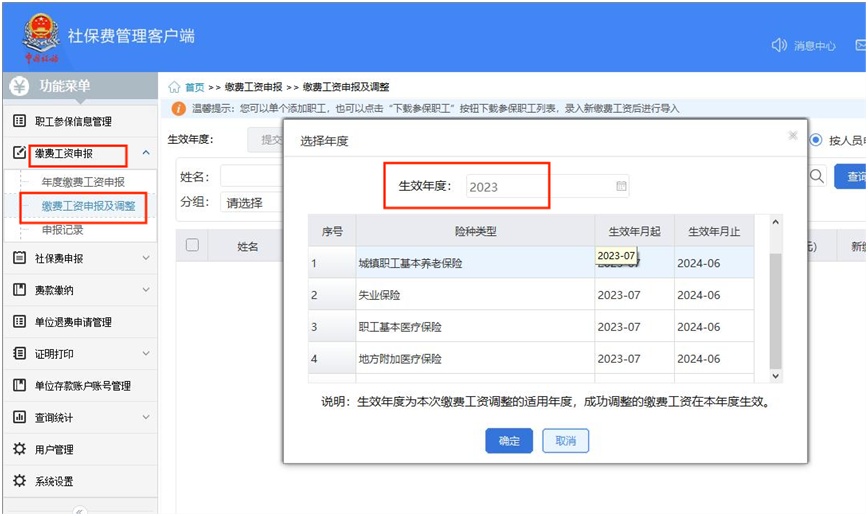Click the 职工参保信息管理 menu icon
868x516 pixels.
click(x=19, y=121)
